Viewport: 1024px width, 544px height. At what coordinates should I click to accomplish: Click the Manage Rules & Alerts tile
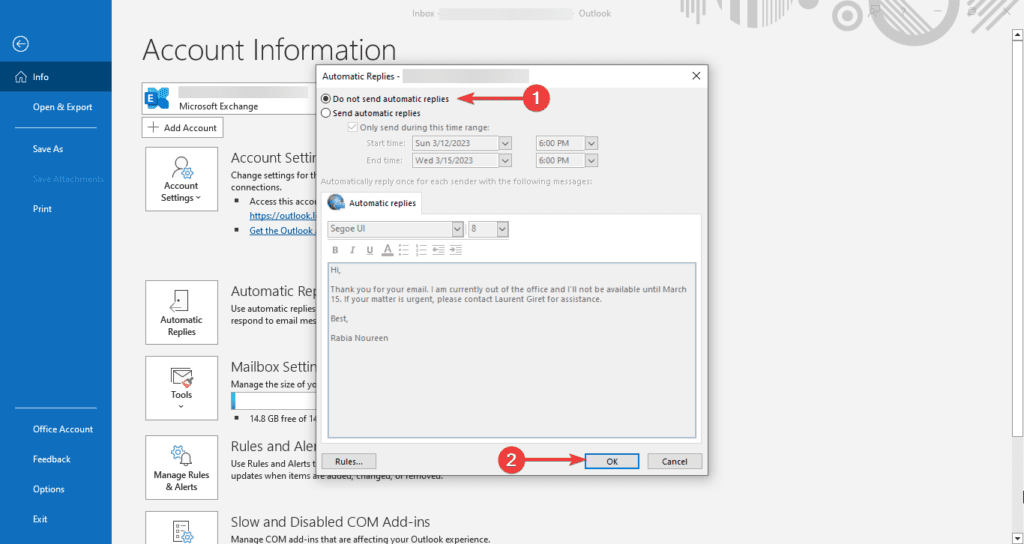click(182, 468)
